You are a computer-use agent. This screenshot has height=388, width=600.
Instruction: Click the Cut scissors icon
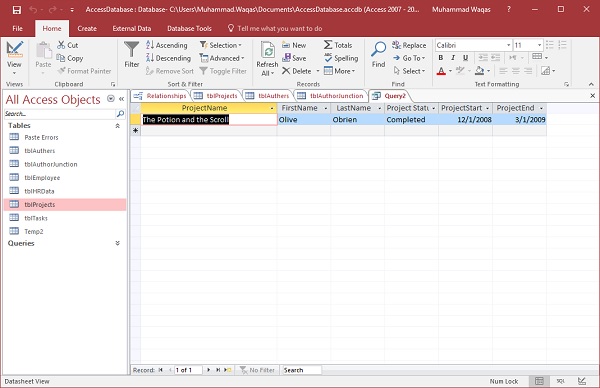[x=61, y=45]
